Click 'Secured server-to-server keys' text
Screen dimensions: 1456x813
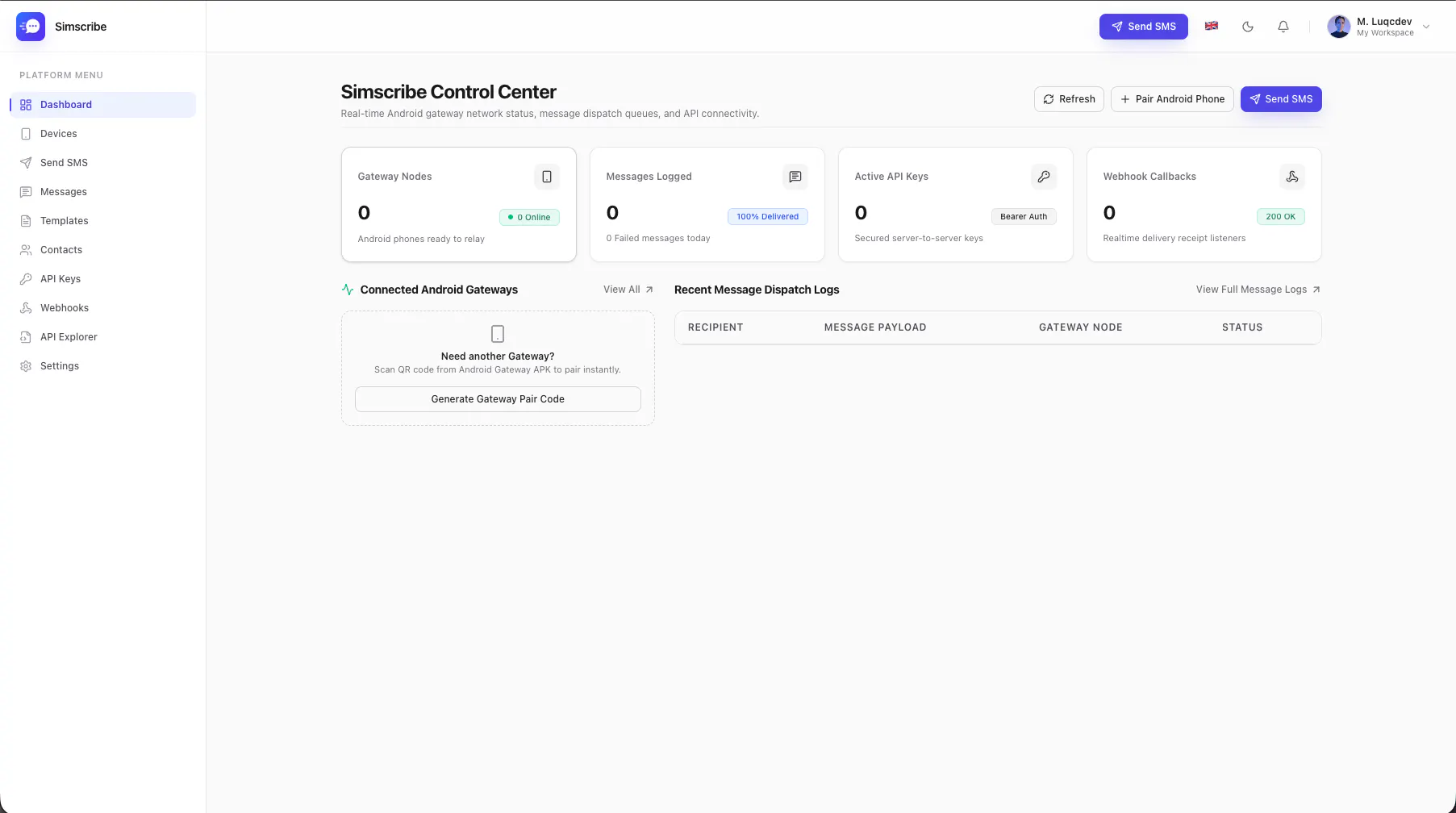pyautogui.click(x=919, y=238)
